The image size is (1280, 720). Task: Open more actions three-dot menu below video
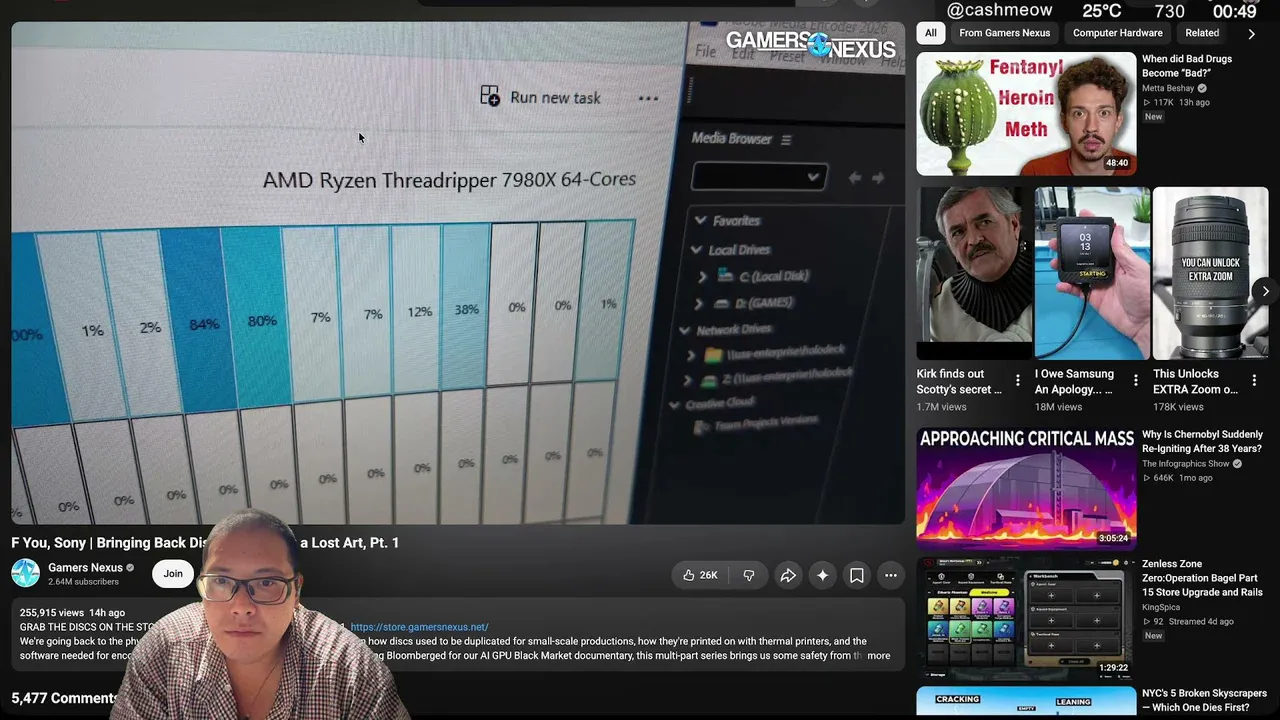coord(891,575)
